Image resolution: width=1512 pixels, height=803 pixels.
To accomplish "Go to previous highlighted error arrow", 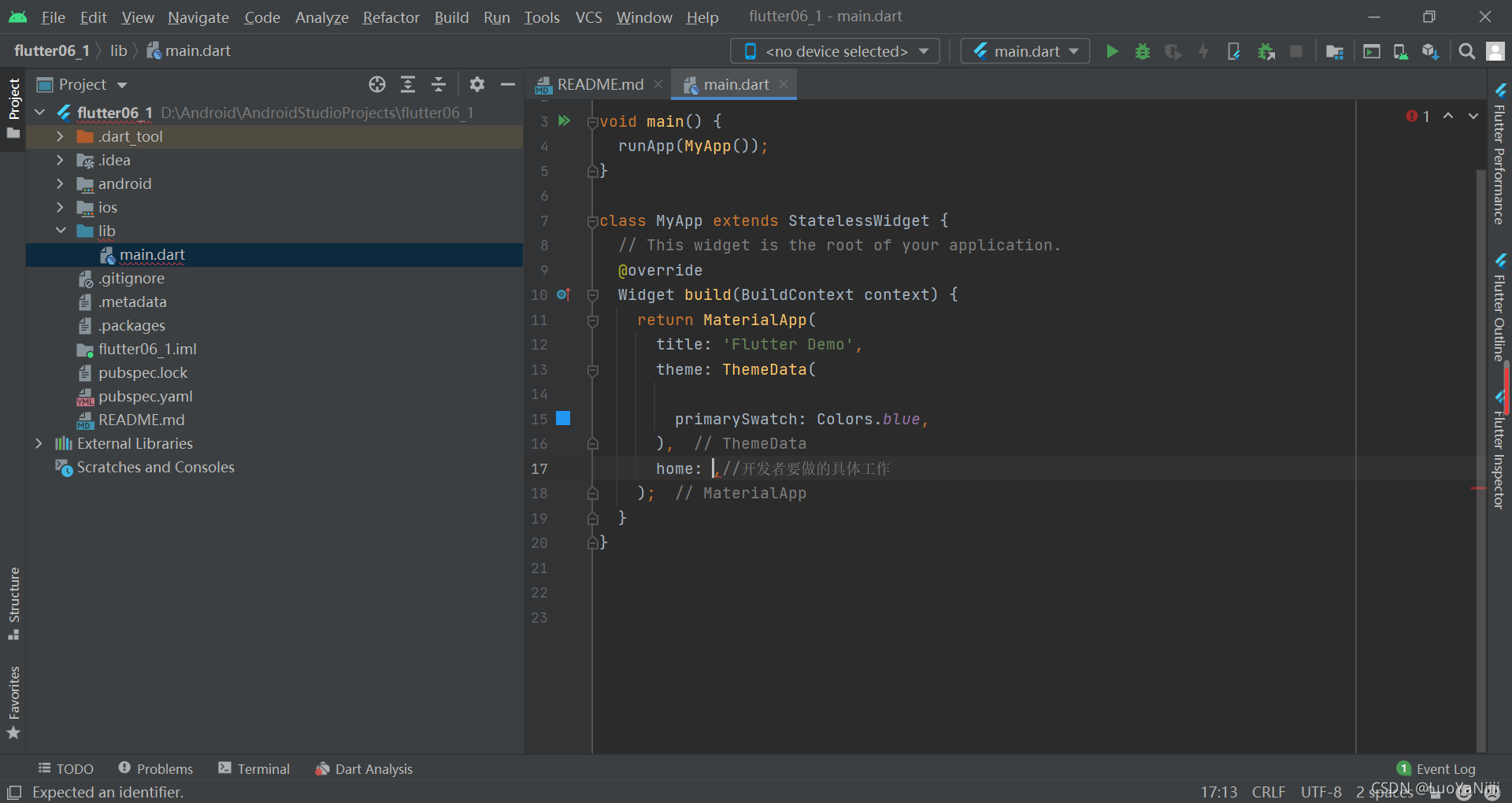I will (x=1448, y=116).
